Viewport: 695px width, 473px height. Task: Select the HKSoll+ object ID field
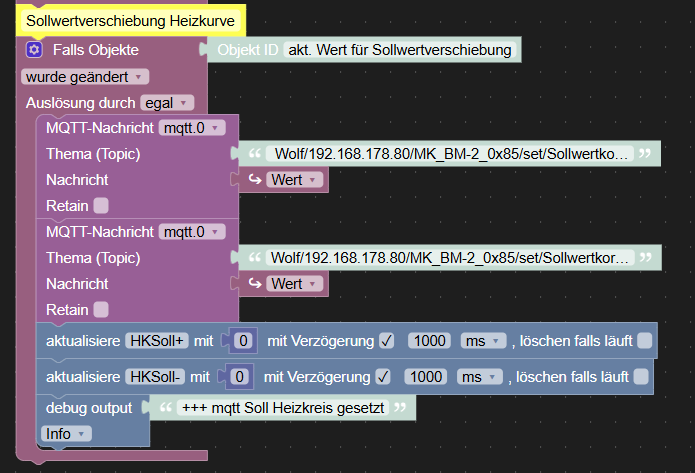click(156, 341)
